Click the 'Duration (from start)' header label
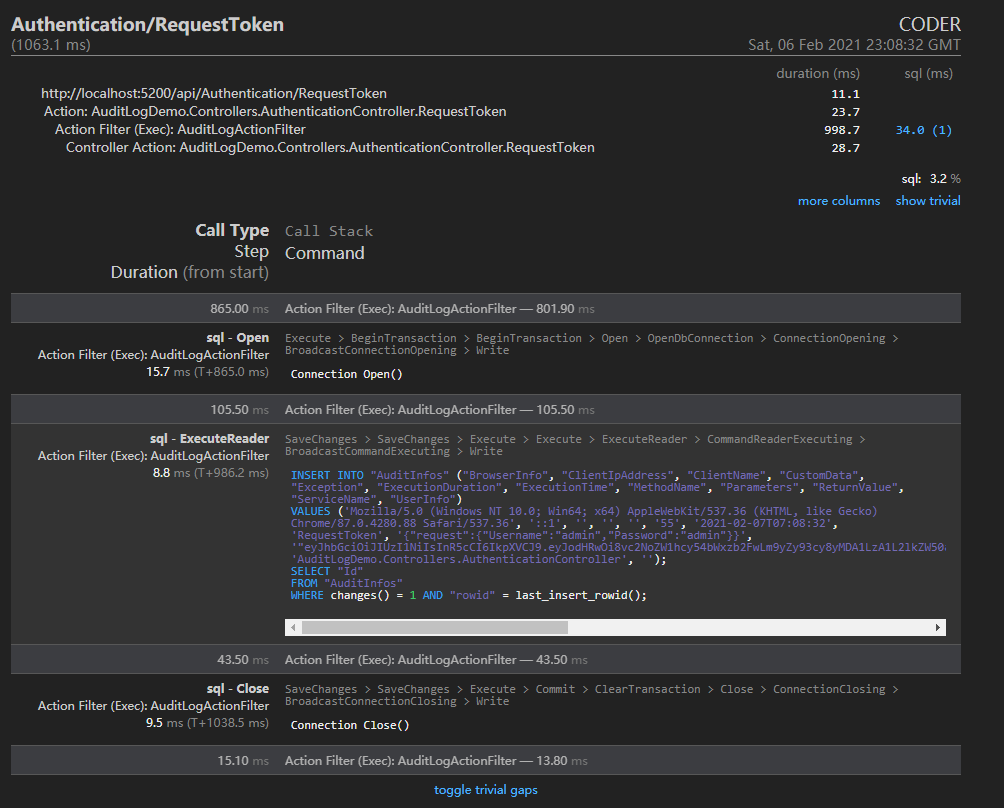This screenshot has height=808, width=1004. (190, 272)
